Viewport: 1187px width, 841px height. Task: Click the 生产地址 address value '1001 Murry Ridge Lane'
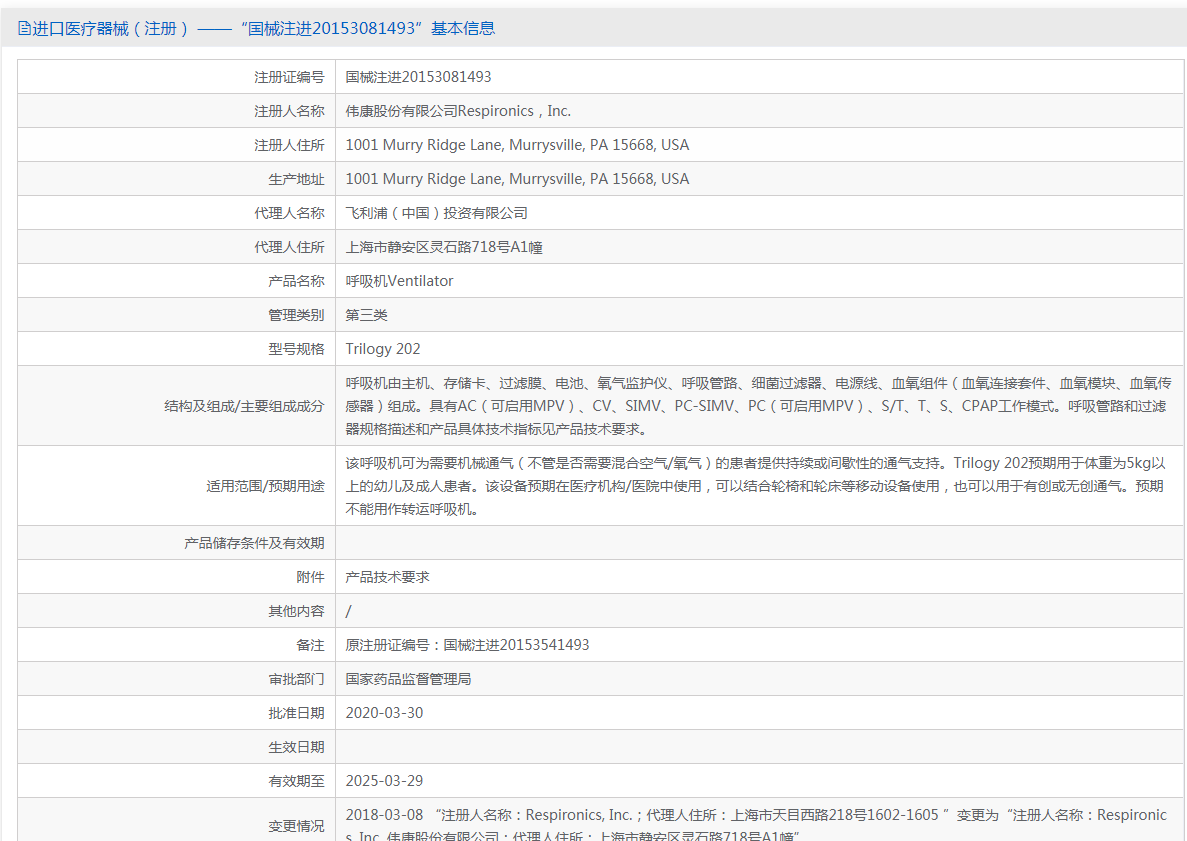tap(517, 179)
